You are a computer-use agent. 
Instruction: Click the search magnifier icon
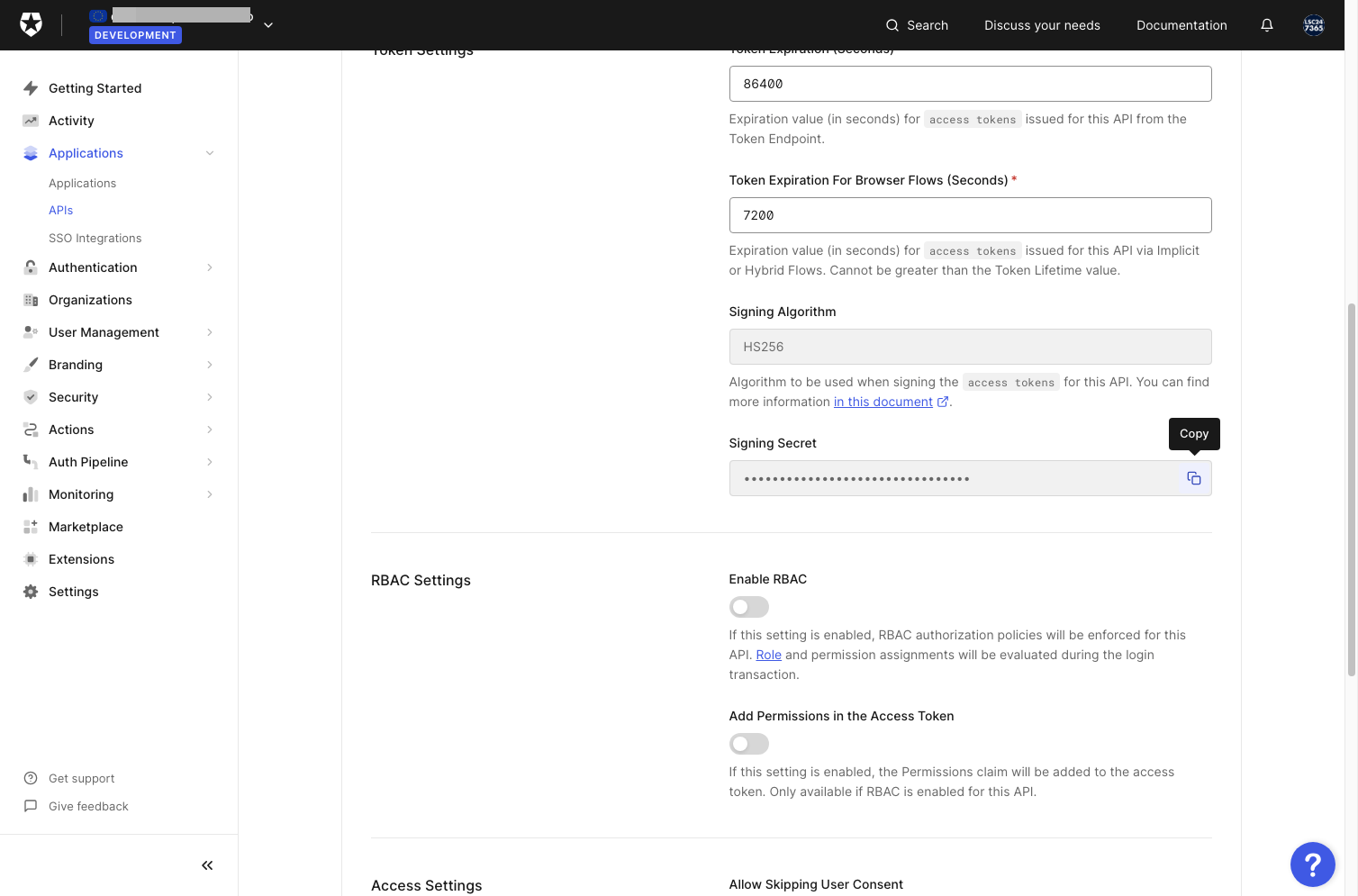(892, 25)
